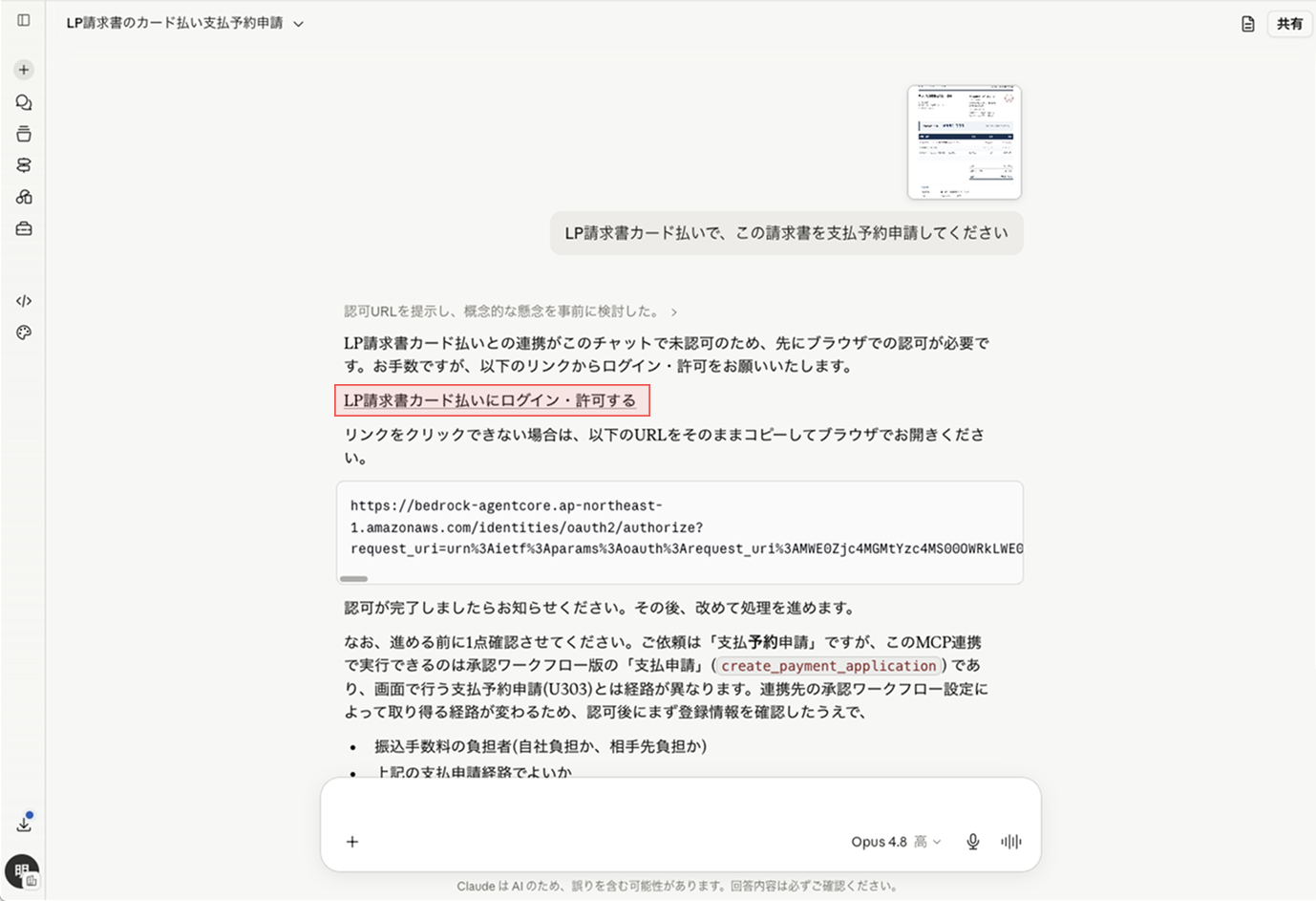Open the palette icon in sidebar
The height and width of the screenshot is (901, 1316).
pyautogui.click(x=24, y=333)
